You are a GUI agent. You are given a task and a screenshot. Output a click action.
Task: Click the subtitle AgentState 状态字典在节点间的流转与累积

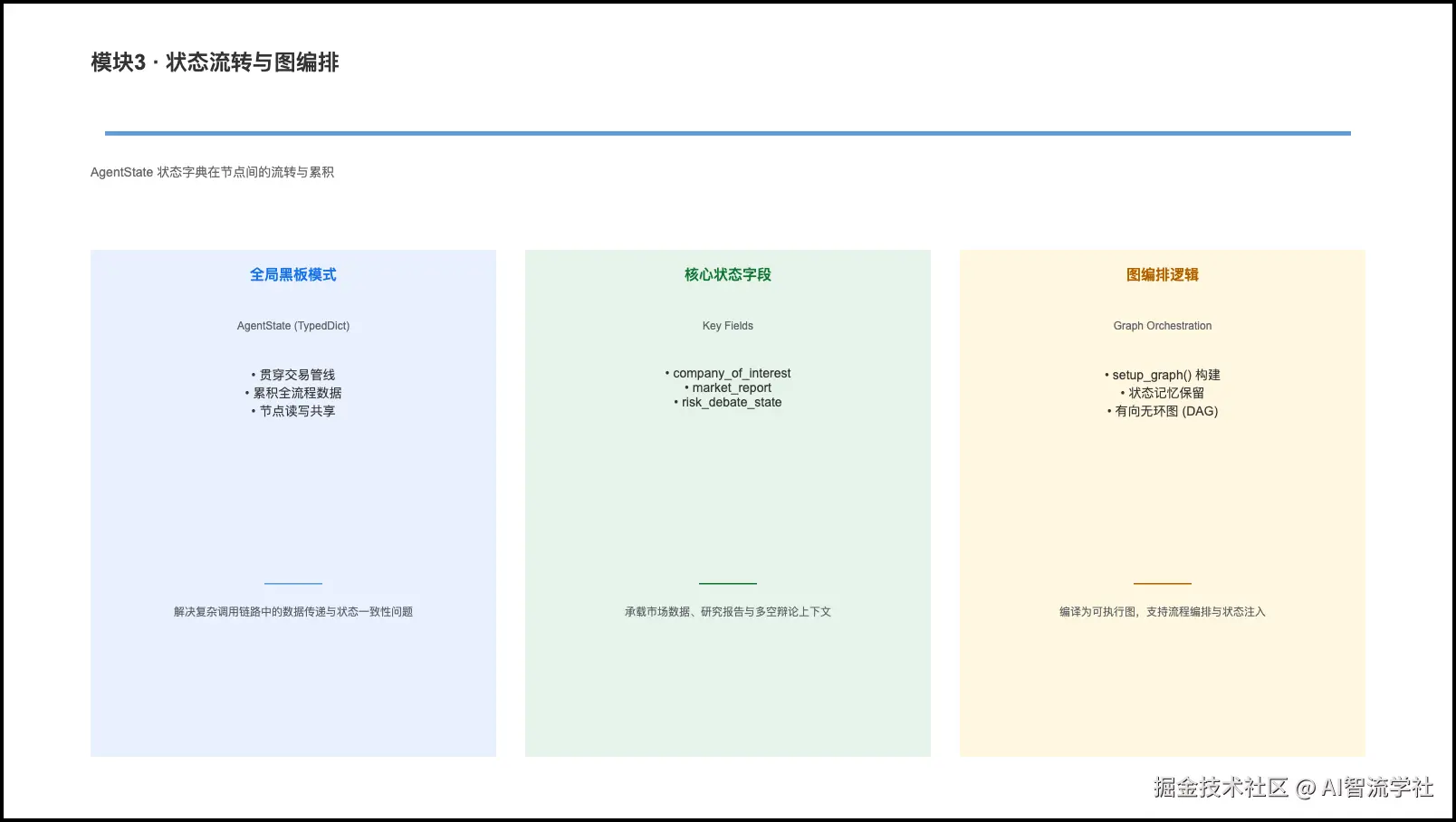[212, 172]
